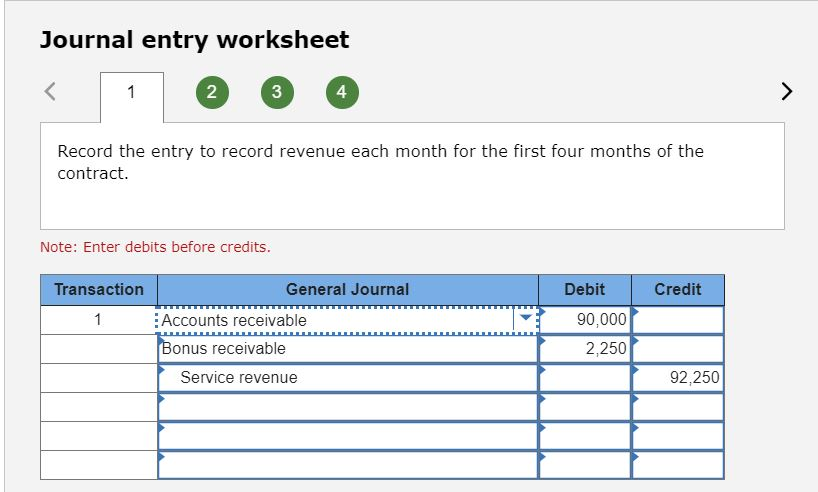Click the Debit column header
Viewport: 818px width, 492px height.
585,290
